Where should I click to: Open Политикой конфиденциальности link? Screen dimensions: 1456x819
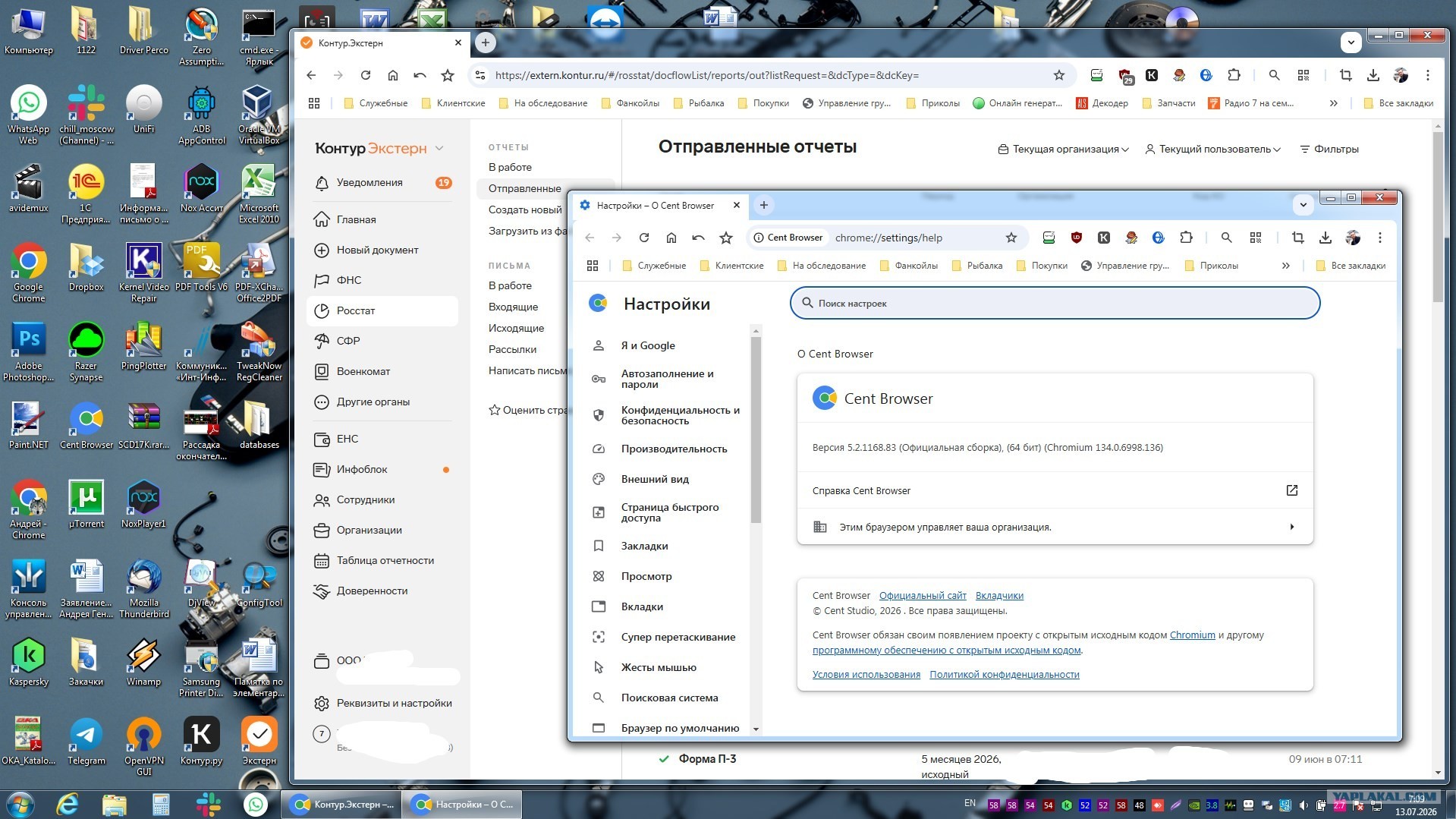click(1004, 675)
